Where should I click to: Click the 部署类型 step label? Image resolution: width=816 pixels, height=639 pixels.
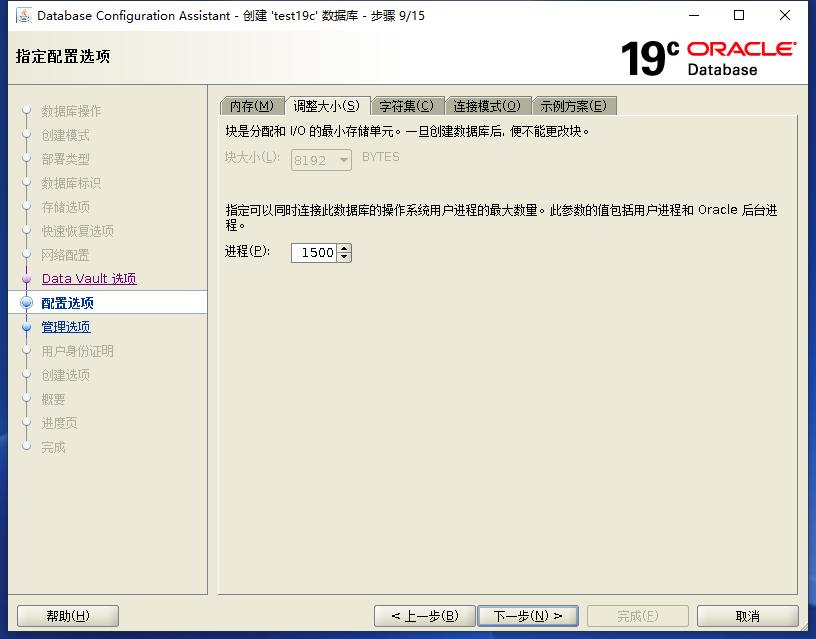(x=66, y=159)
